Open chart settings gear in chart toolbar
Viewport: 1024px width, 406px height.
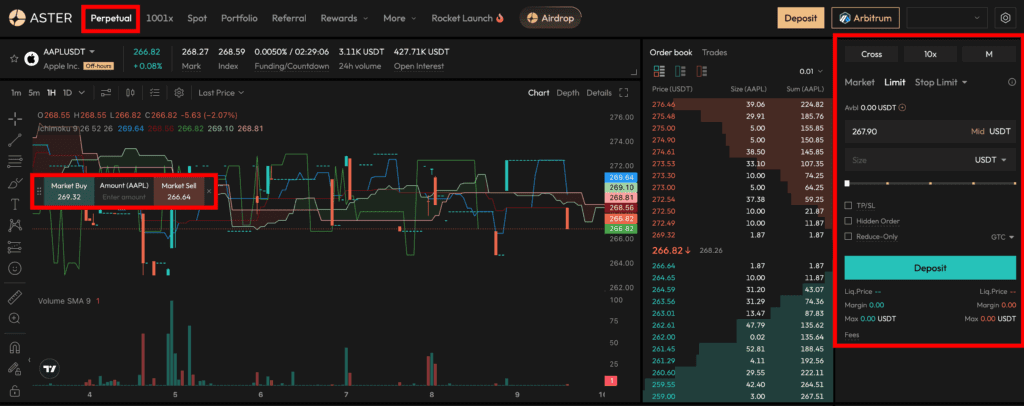(179, 93)
